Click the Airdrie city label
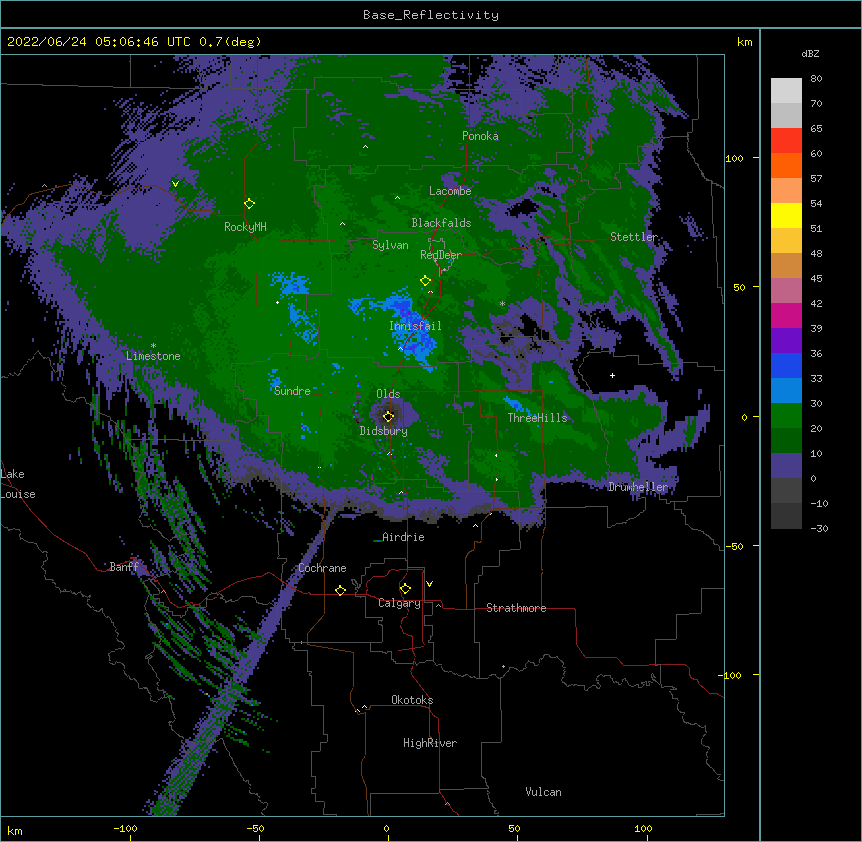This screenshot has height=842, width=862. point(404,537)
